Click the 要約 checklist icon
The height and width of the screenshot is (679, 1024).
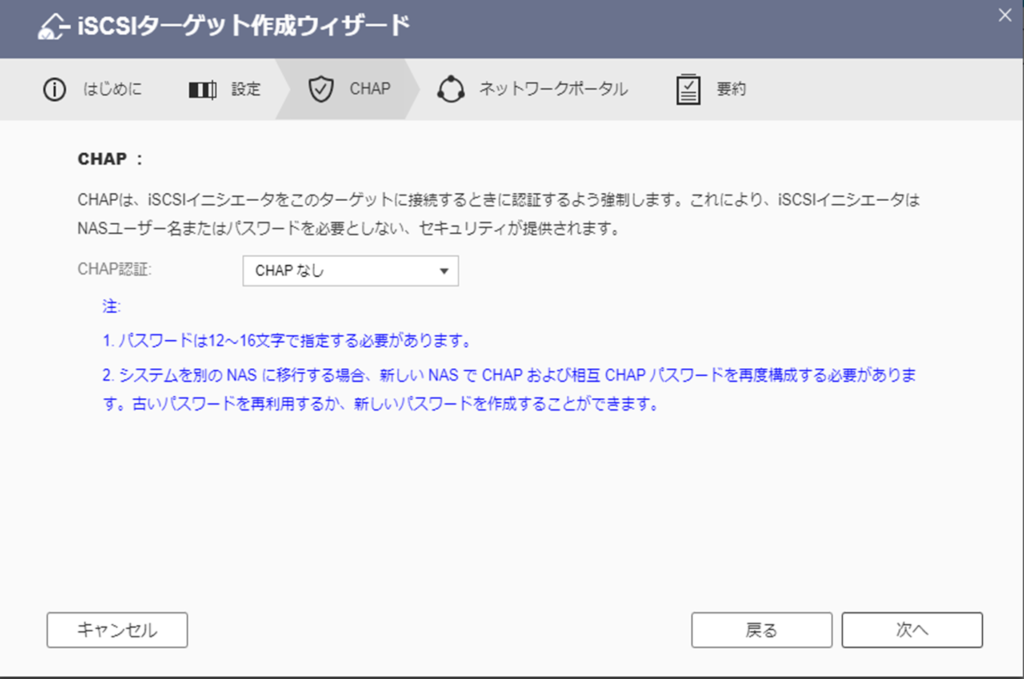[x=688, y=89]
